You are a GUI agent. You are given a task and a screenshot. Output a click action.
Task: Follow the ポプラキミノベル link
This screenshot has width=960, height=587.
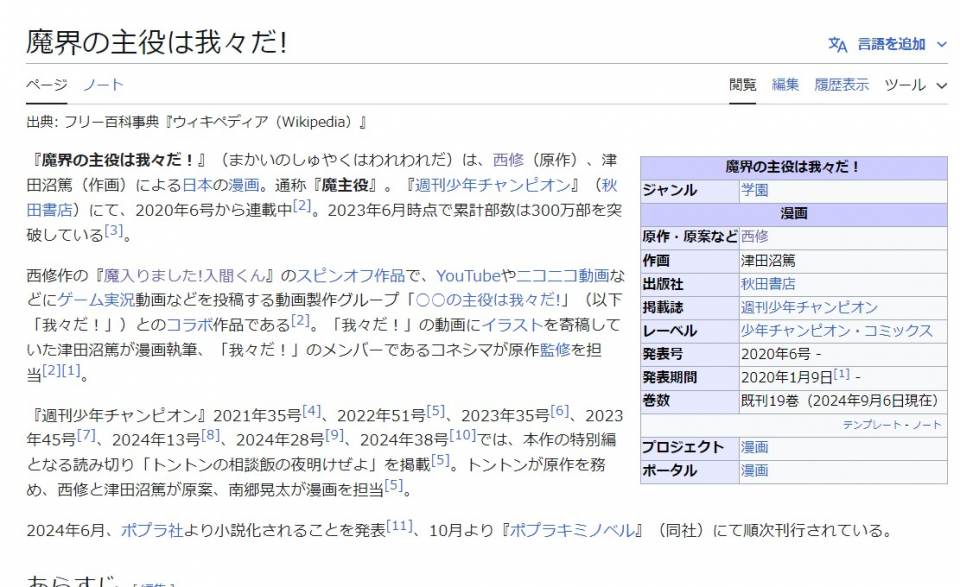coord(573,530)
